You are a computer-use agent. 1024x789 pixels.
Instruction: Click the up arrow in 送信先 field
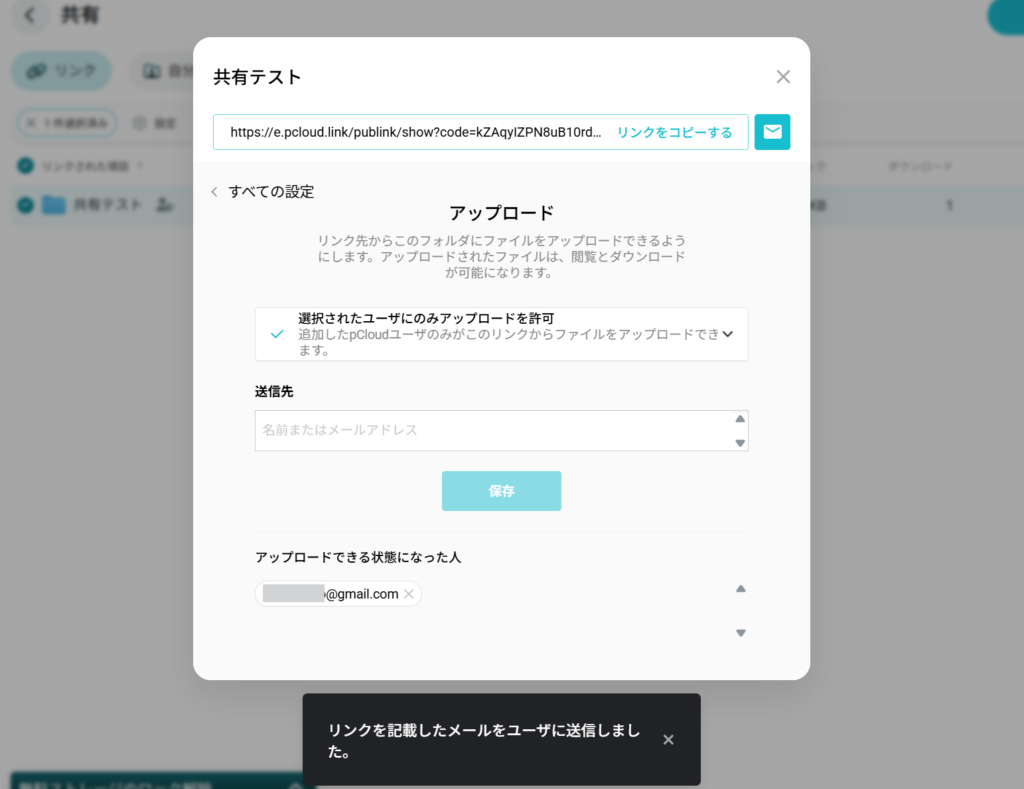tap(740, 419)
